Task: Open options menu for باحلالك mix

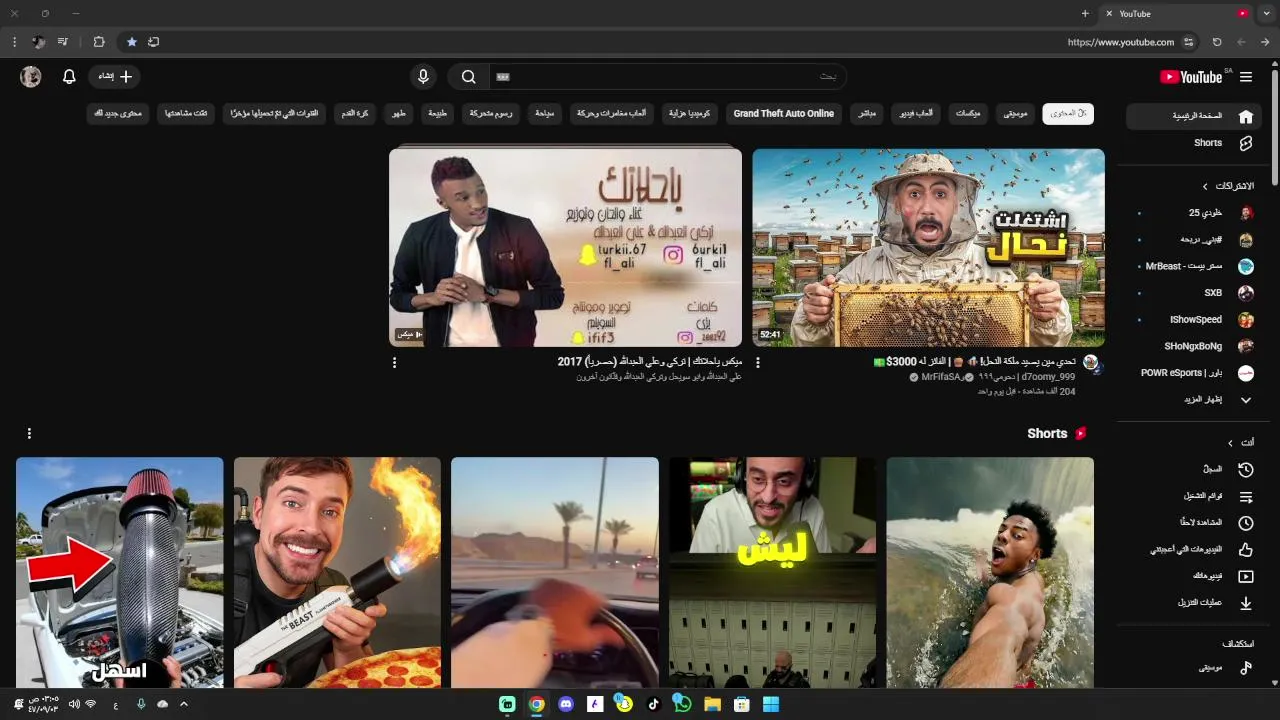Action: pyautogui.click(x=394, y=362)
